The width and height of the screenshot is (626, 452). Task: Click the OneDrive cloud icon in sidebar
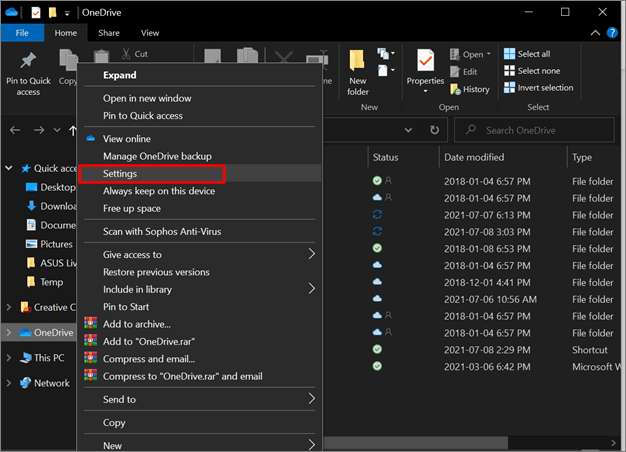24,333
